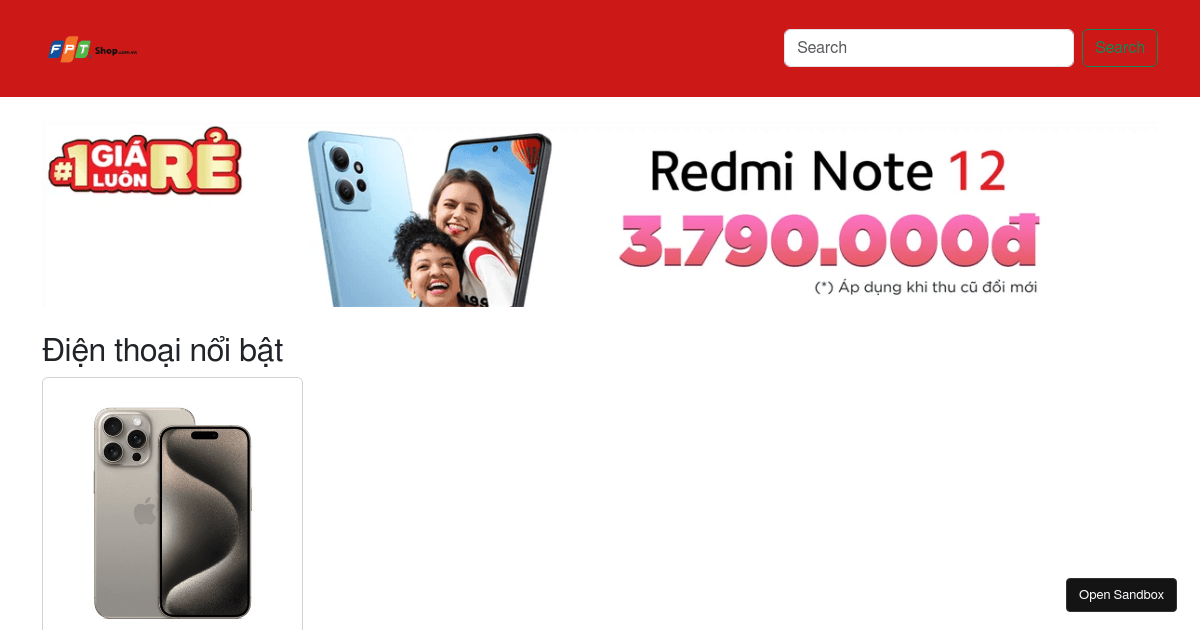This screenshot has width=1200, height=630.
Task: Click the number 12 in red on banner
Action: 976,171
